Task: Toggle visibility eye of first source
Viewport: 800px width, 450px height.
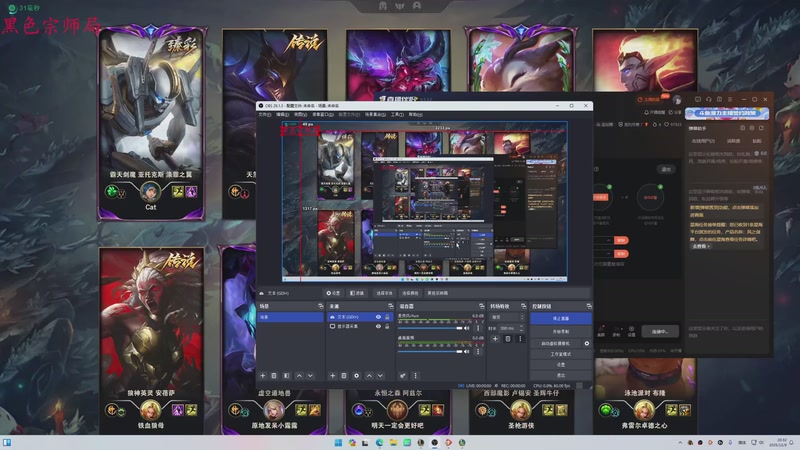Action: click(x=378, y=317)
